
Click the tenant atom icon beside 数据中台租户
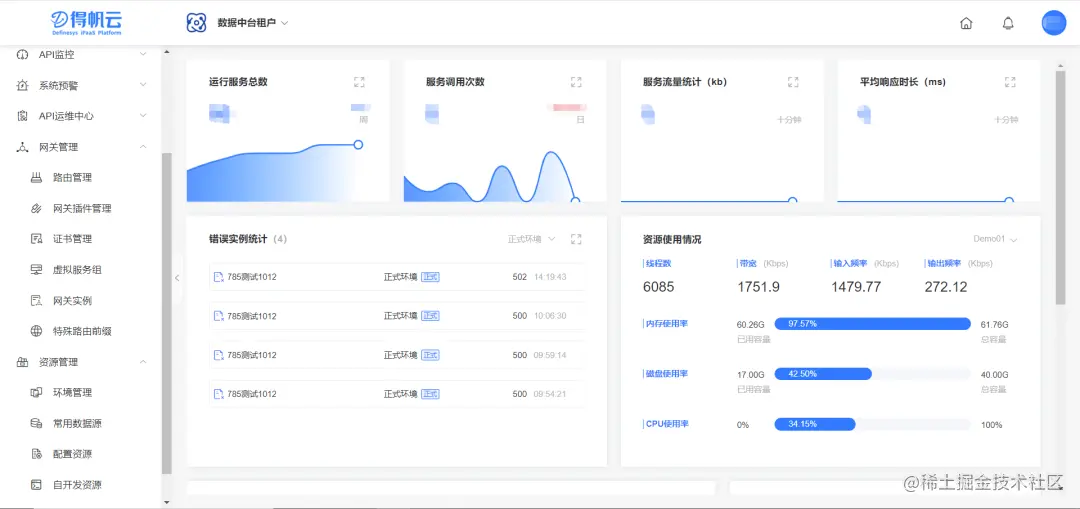tap(196, 23)
